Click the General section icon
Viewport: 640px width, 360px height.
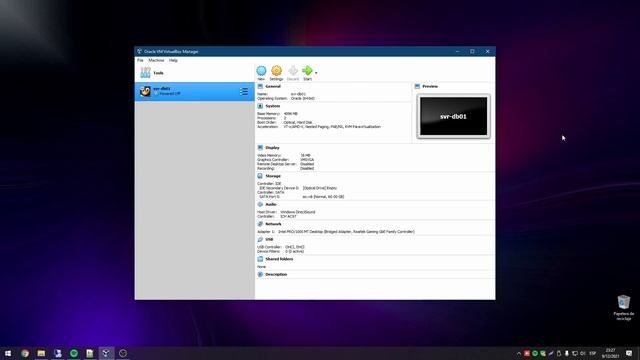260,87
